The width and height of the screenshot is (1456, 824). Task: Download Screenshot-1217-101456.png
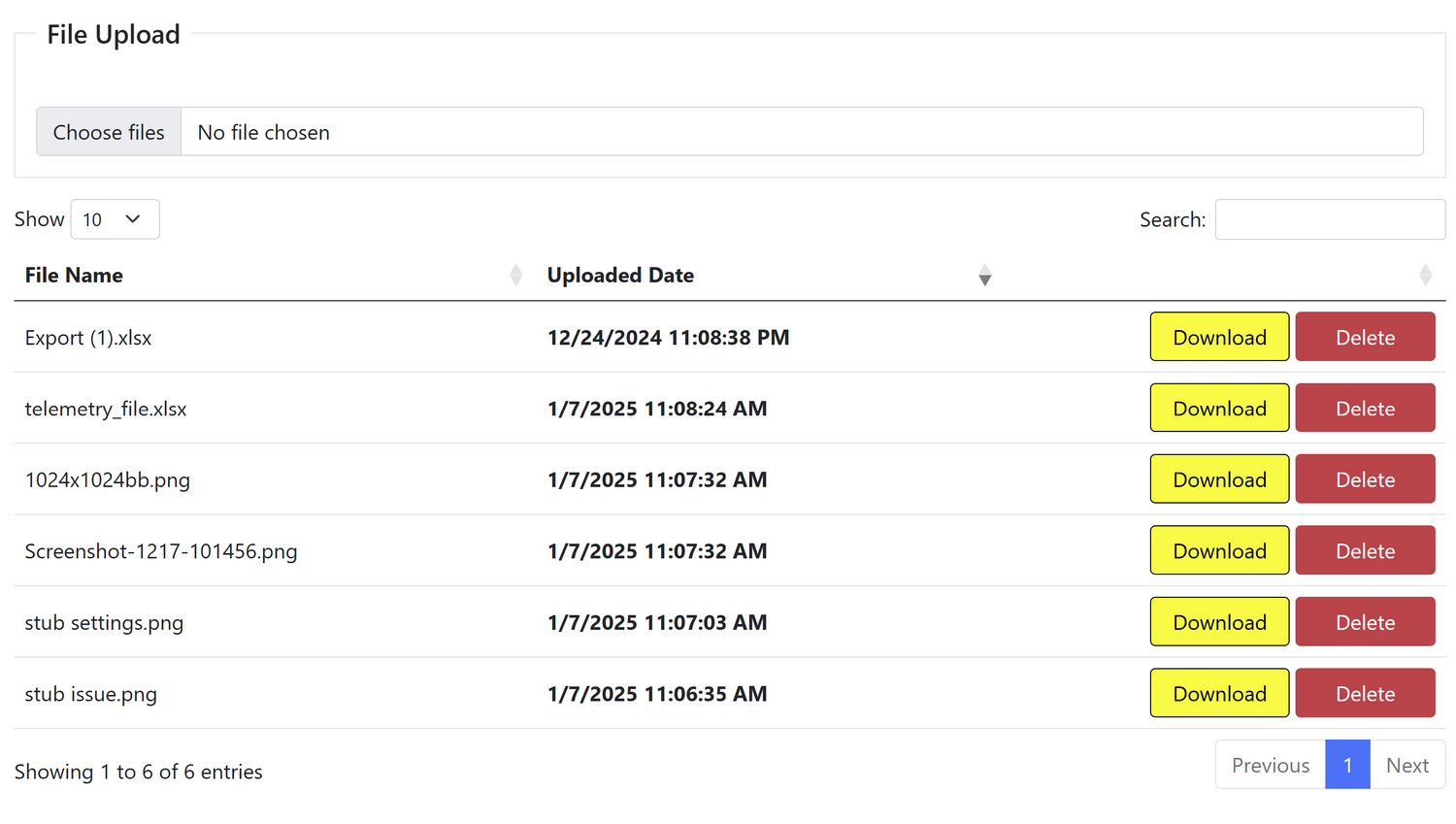click(1219, 550)
